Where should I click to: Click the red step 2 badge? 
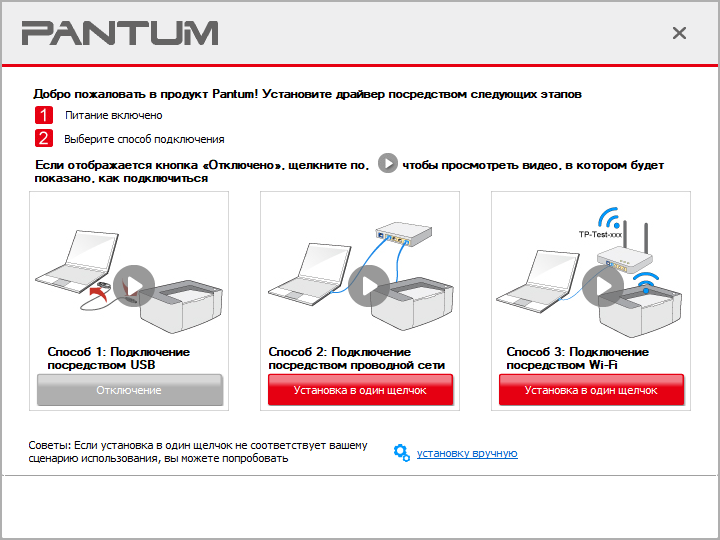click(44, 138)
